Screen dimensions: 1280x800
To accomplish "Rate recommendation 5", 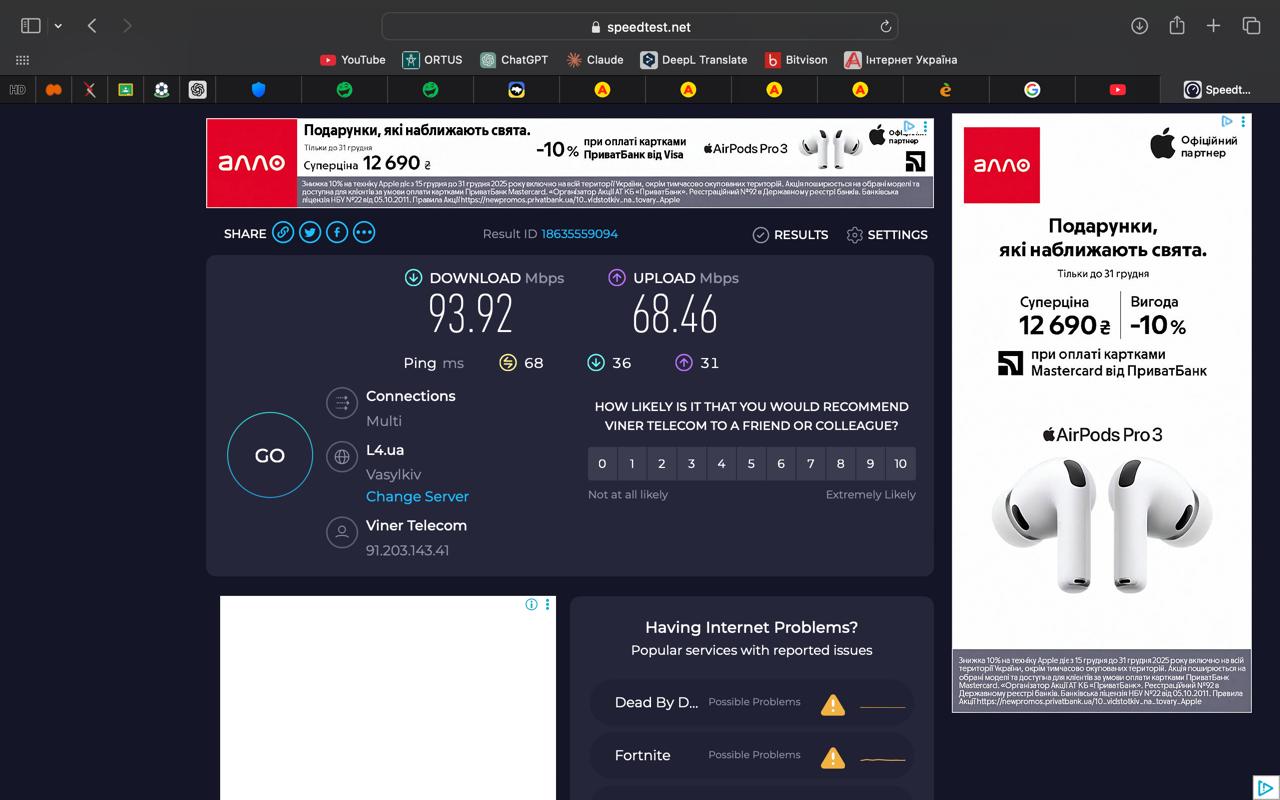I will (751, 464).
